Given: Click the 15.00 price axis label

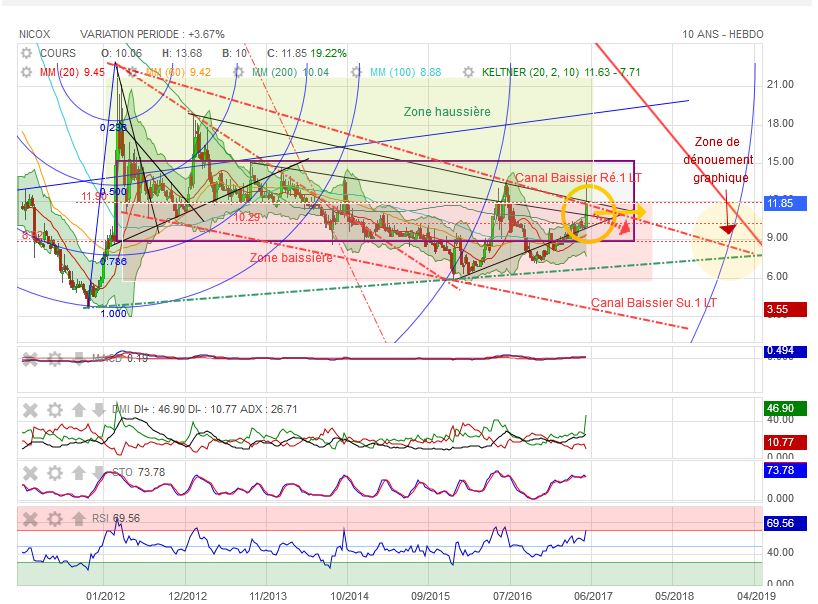Looking at the screenshot, I should [x=780, y=161].
